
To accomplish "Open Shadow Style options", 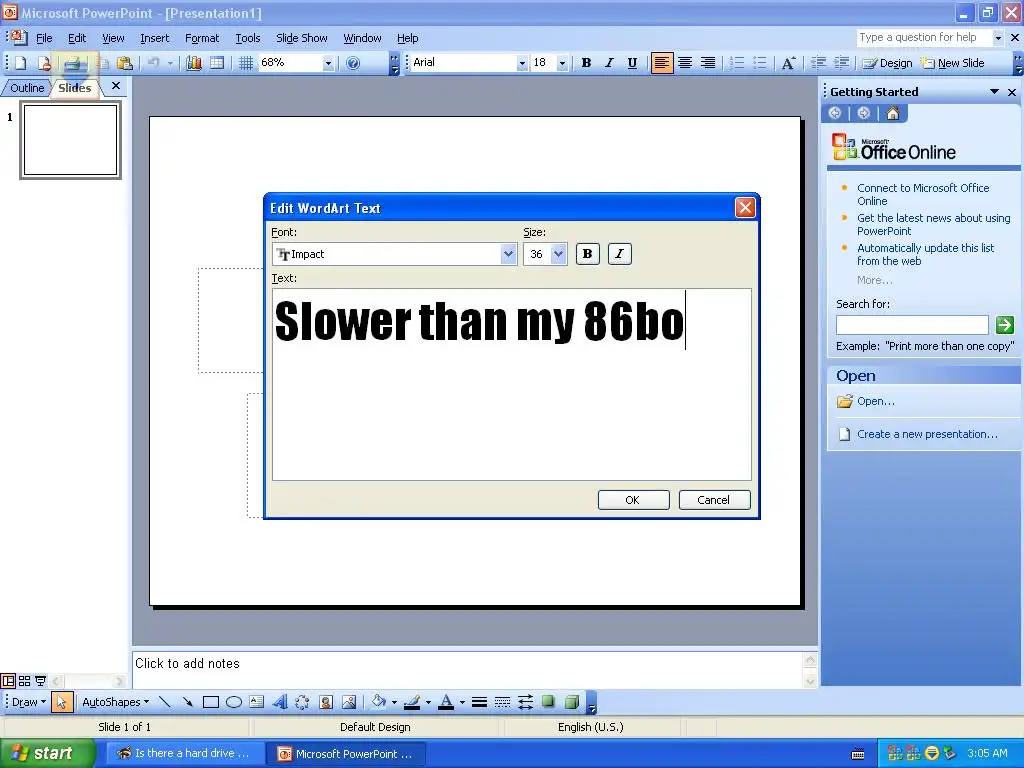I will click(549, 702).
